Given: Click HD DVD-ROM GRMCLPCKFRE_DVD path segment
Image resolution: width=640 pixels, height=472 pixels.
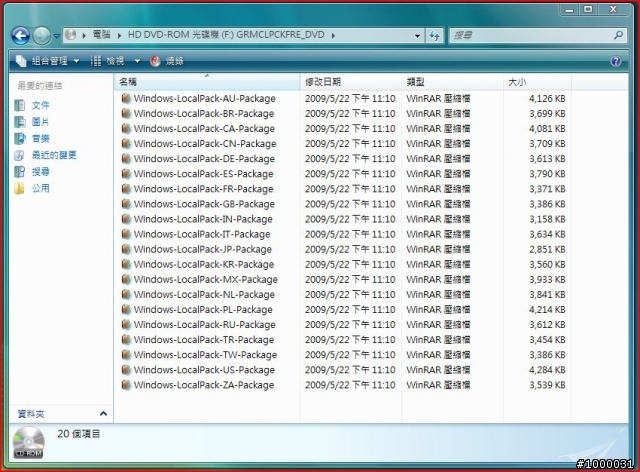Looking at the screenshot, I should pos(226,35).
